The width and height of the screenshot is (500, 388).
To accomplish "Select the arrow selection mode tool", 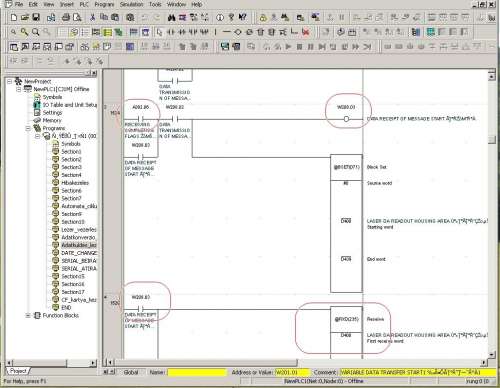I will pos(160,32).
